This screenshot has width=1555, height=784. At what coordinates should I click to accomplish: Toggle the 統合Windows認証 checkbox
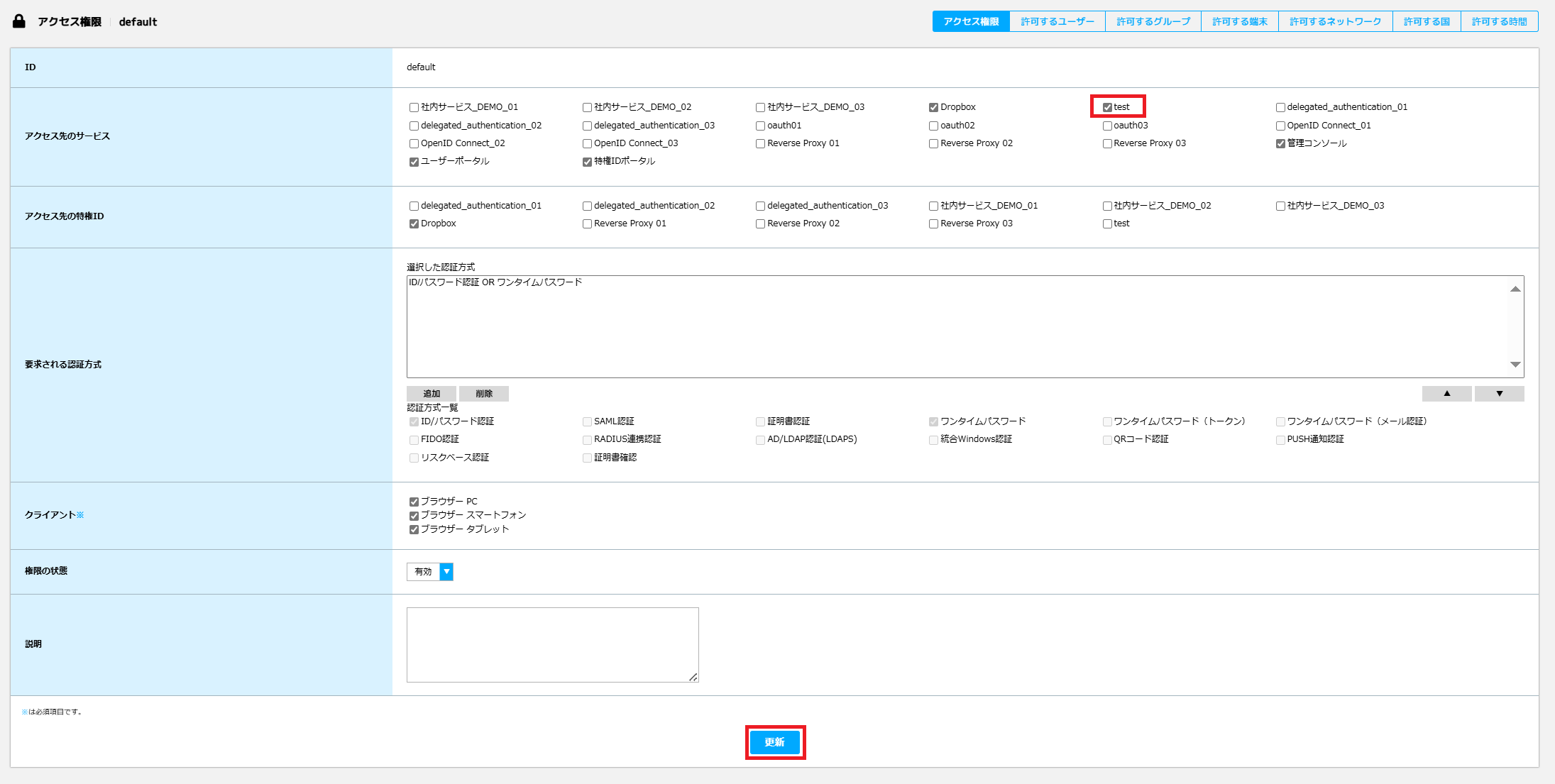pos(934,440)
